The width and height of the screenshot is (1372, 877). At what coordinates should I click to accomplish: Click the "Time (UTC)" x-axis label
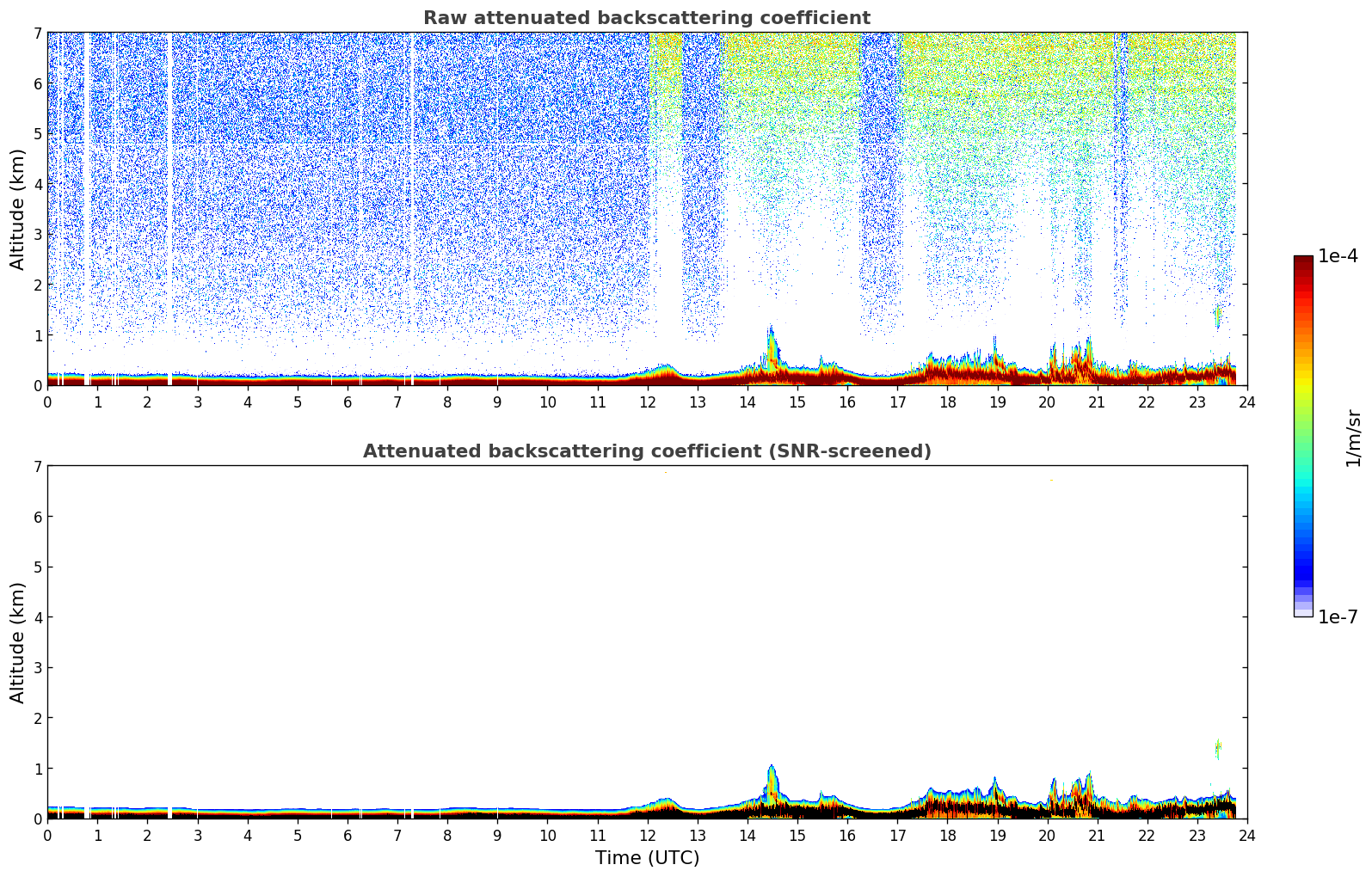647,858
